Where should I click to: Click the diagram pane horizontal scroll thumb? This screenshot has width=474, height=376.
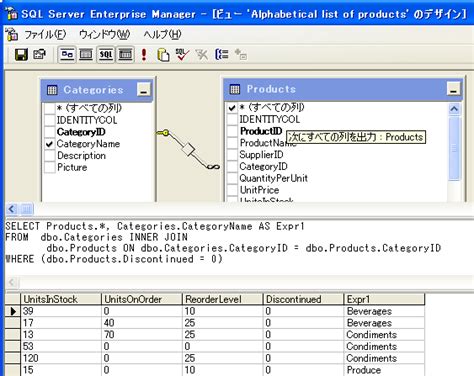click(27, 209)
